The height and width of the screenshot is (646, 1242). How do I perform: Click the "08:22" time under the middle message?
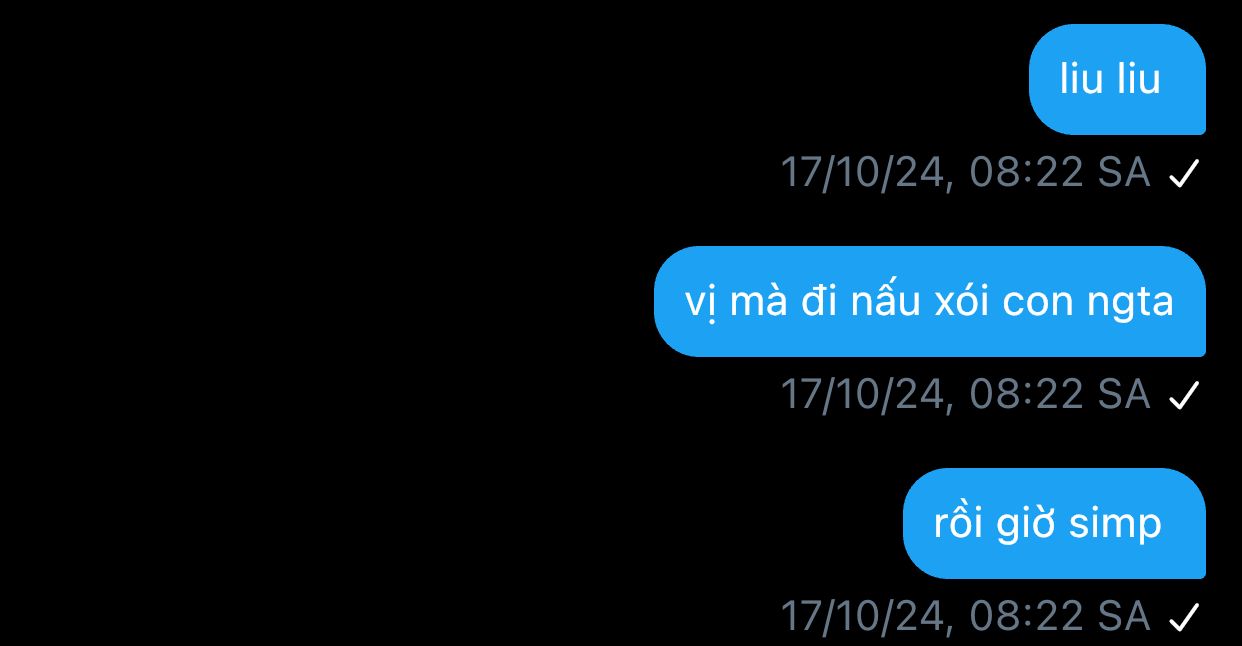(1027, 395)
